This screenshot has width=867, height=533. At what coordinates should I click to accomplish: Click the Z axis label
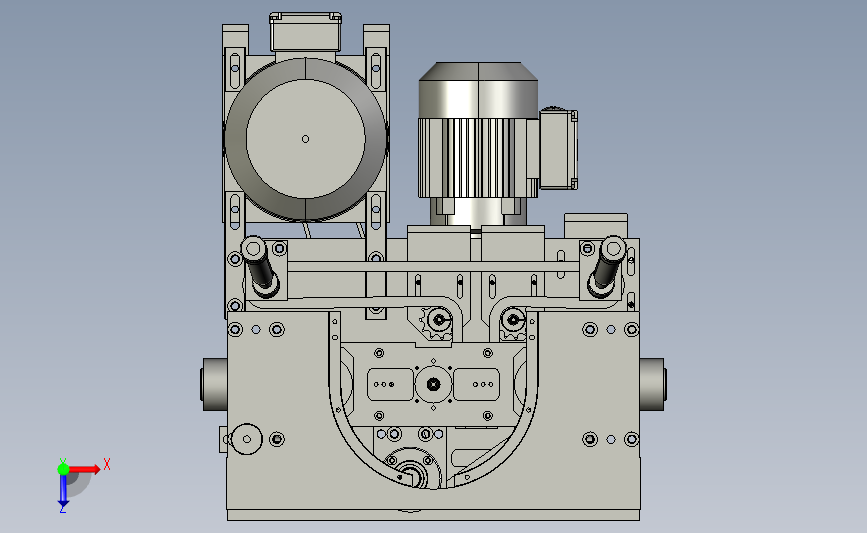[x=63, y=509]
